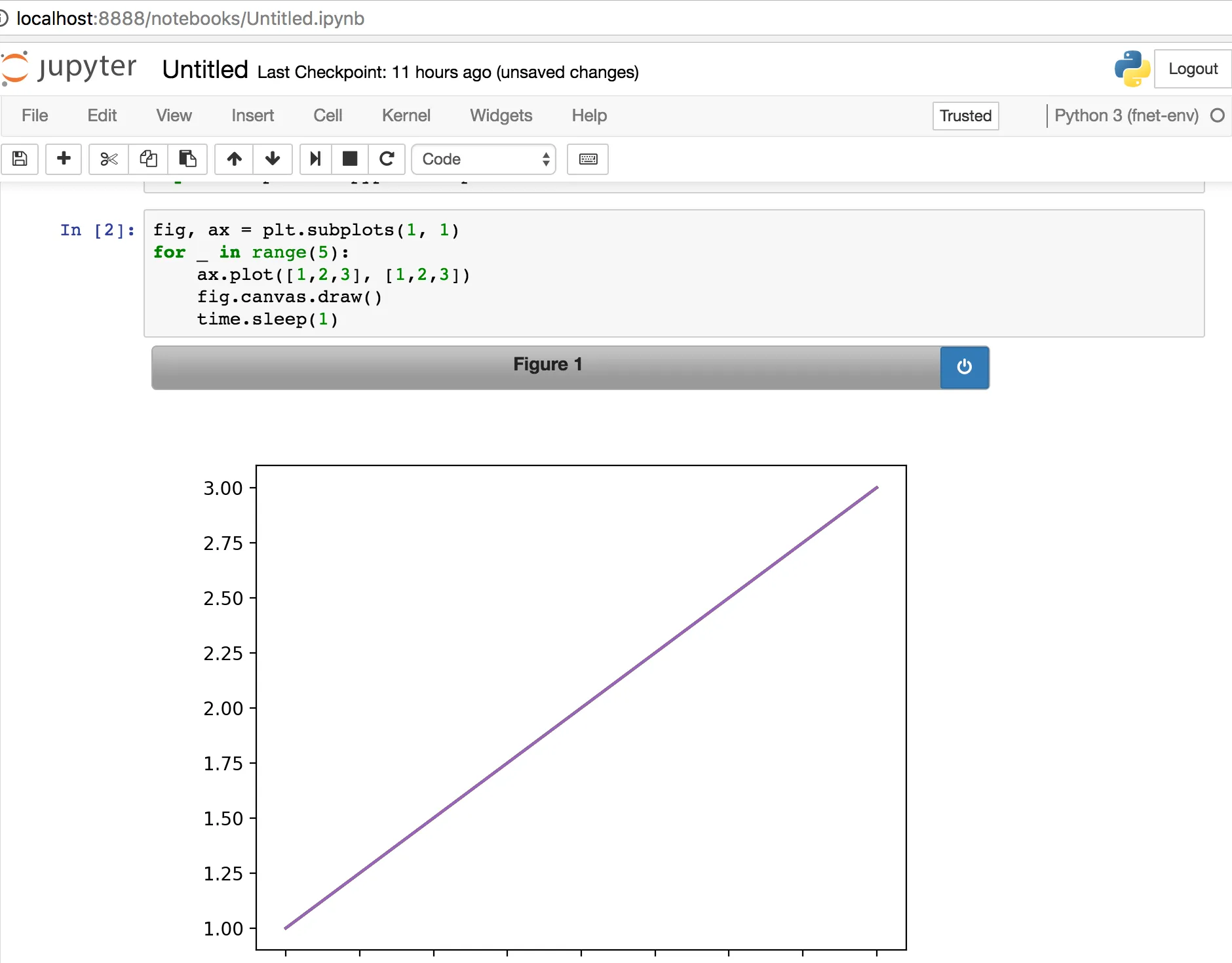Click the Python 3 (fnet-env) kernel name
Screen dimensions: 1232x963
(x=1126, y=115)
